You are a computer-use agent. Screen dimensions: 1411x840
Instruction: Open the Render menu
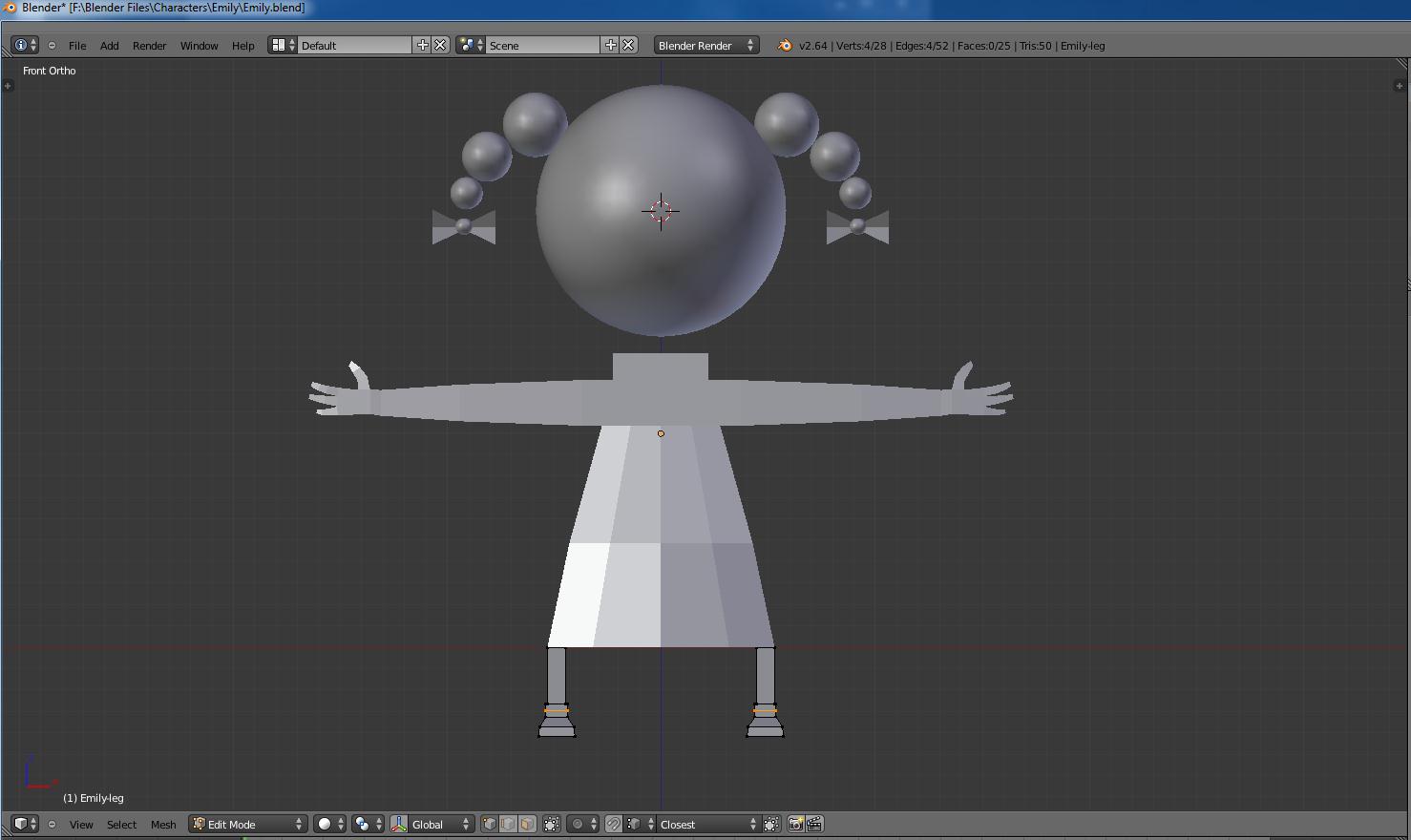[x=149, y=45]
